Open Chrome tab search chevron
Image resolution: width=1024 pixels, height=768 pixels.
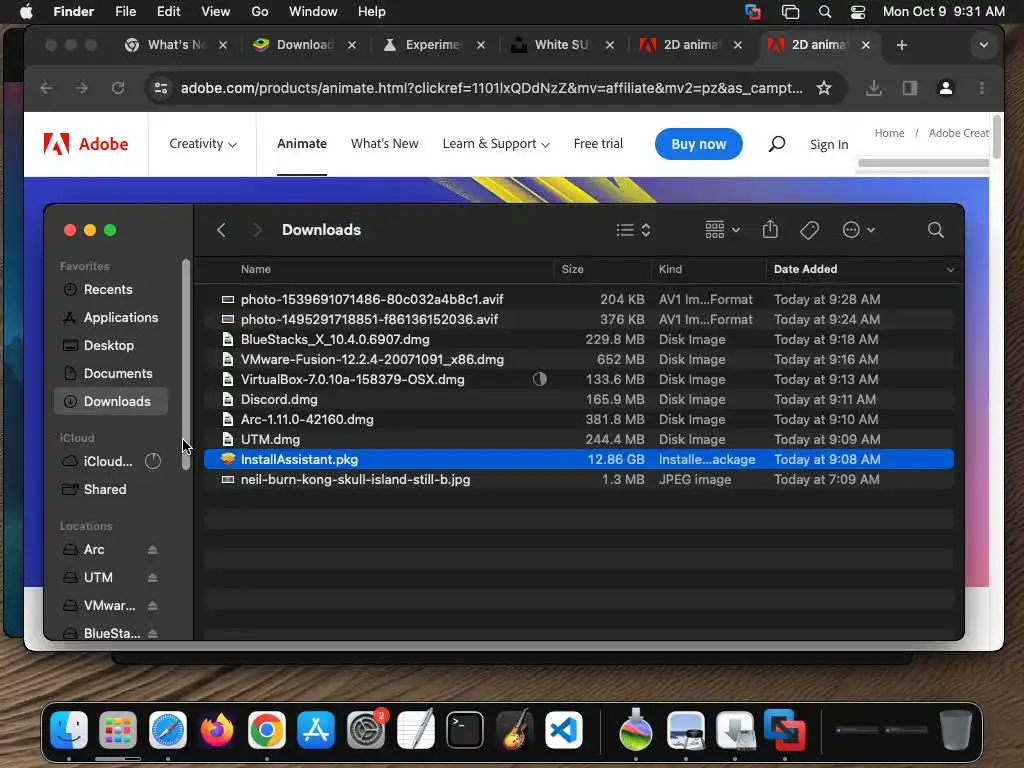[984, 45]
